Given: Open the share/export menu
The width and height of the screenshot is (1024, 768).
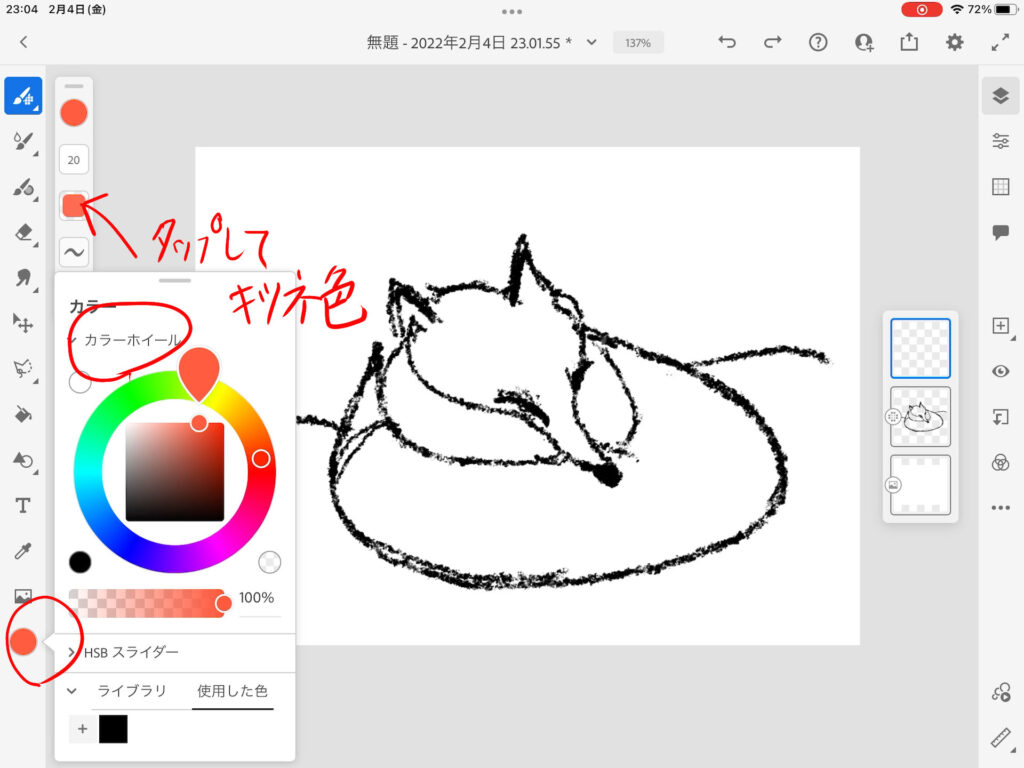Looking at the screenshot, I should [x=909, y=42].
